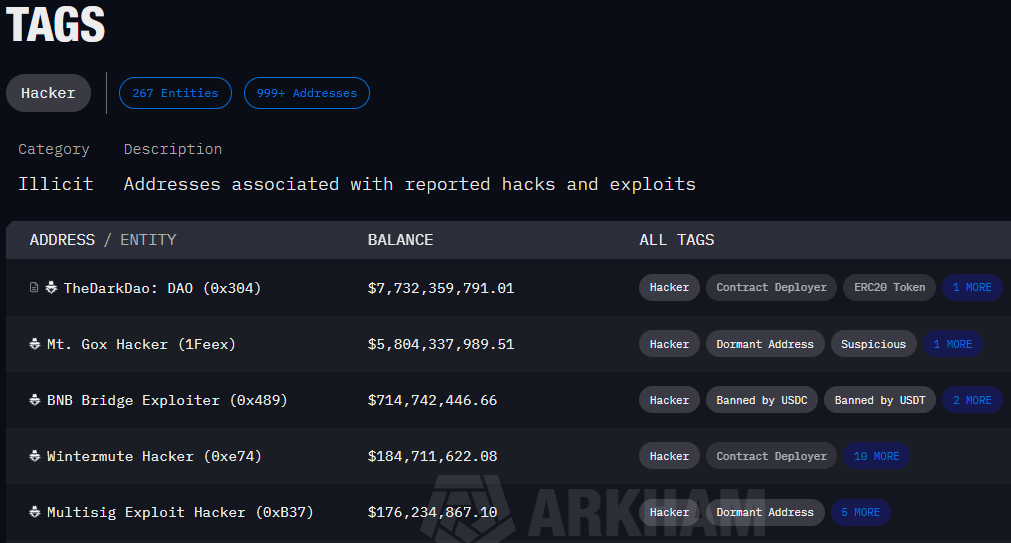Open the 999+ Addresses filter
The width and height of the screenshot is (1011, 543).
[307, 93]
